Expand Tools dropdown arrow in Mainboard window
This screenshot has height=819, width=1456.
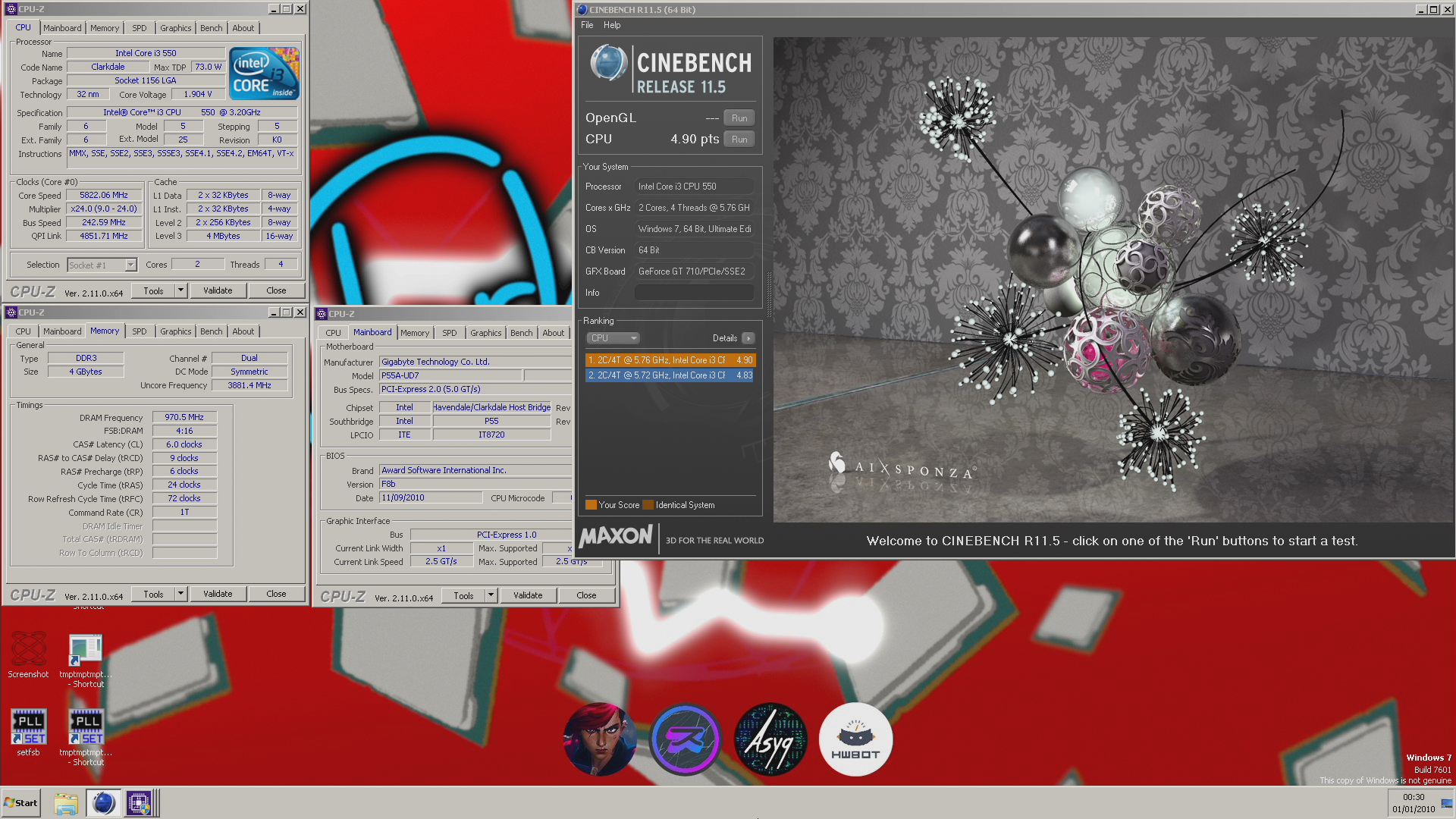[491, 595]
